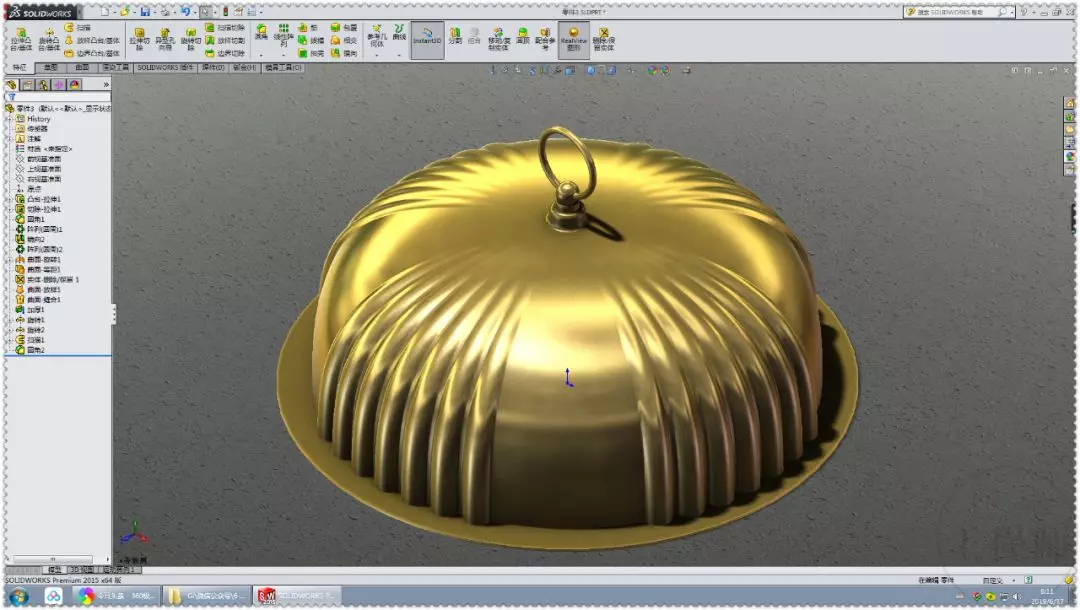The height and width of the screenshot is (610, 1080).
Task: Open the Curves (曲线) tool
Action: pyautogui.click(x=399, y=32)
